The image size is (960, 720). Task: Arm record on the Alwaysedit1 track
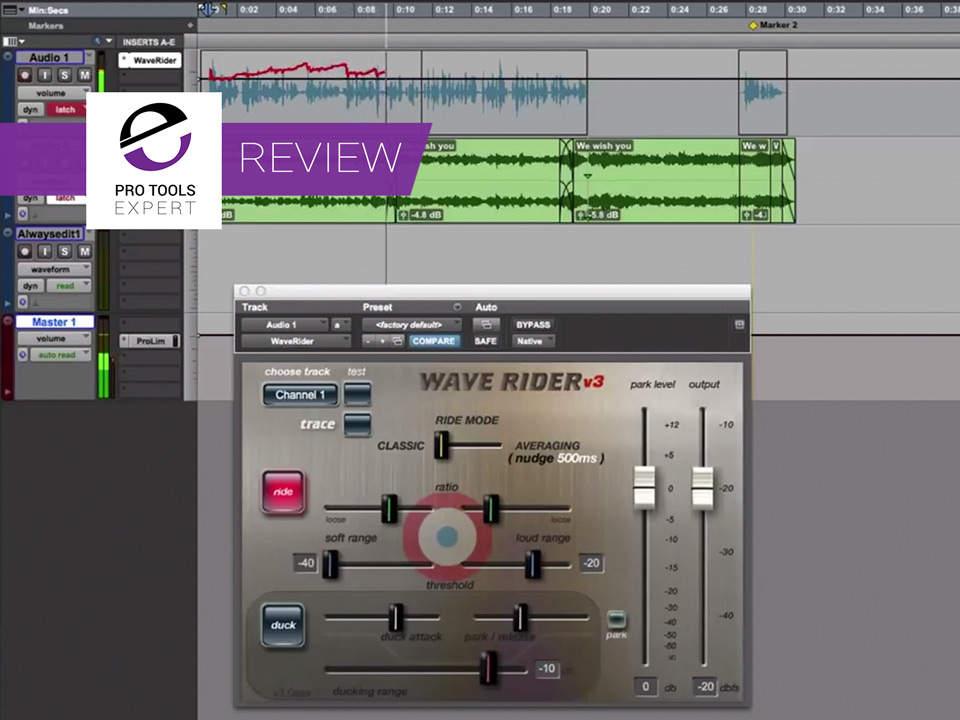click(x=24, y=252)
